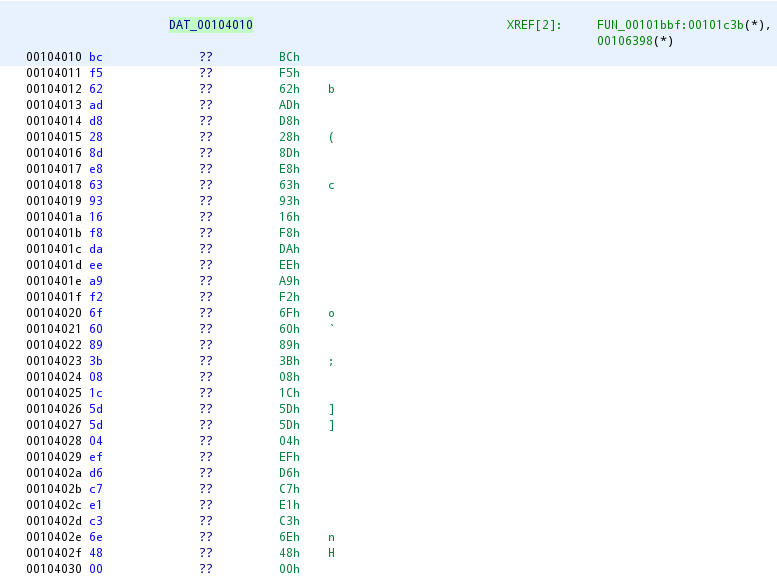The width and height of the screenshot is (777, 584).
Task: Click the XREF[2] header text
Action: [x=534, y=25]
